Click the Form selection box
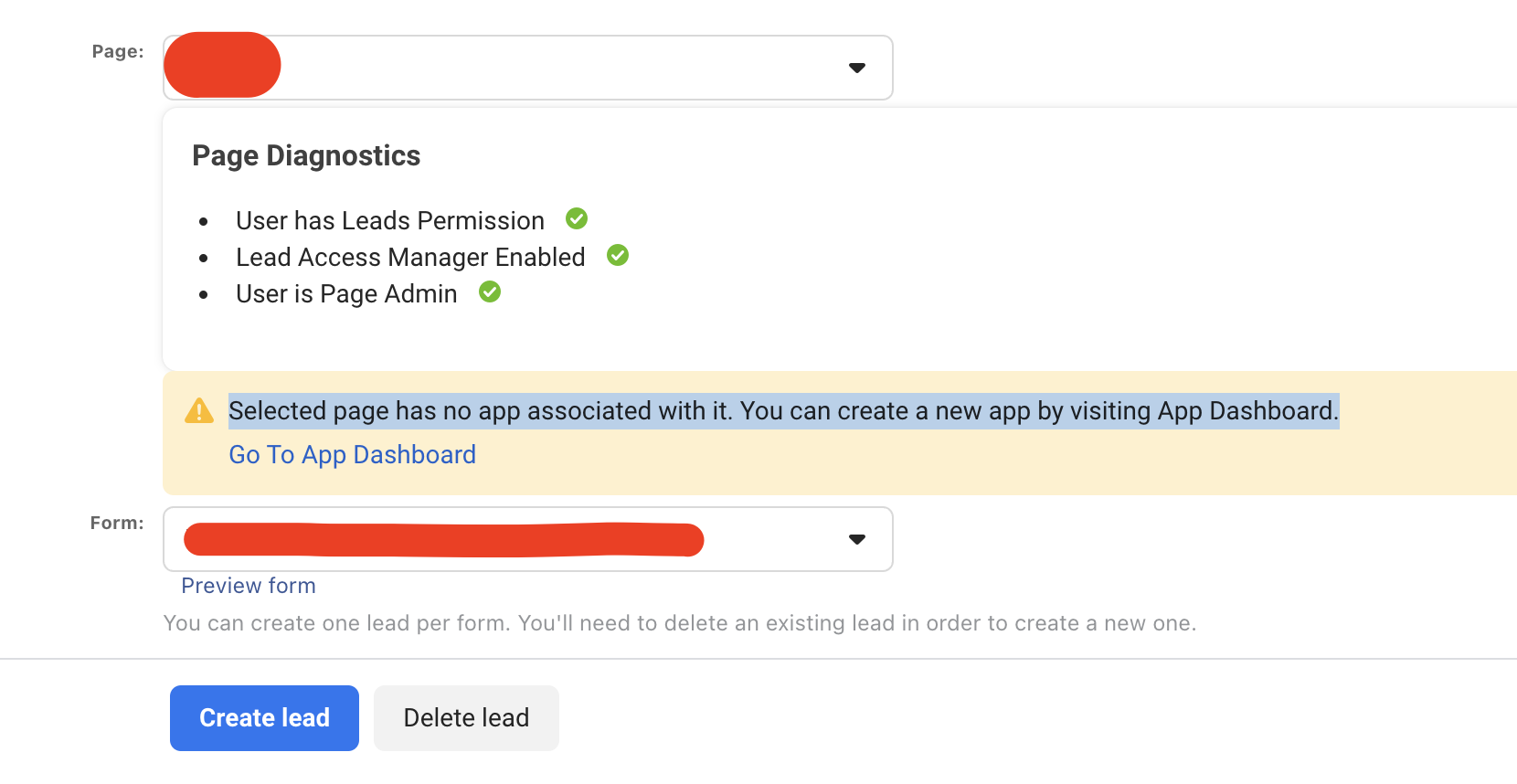Viewport: 1517px width, 784px height. click(528, 539)
